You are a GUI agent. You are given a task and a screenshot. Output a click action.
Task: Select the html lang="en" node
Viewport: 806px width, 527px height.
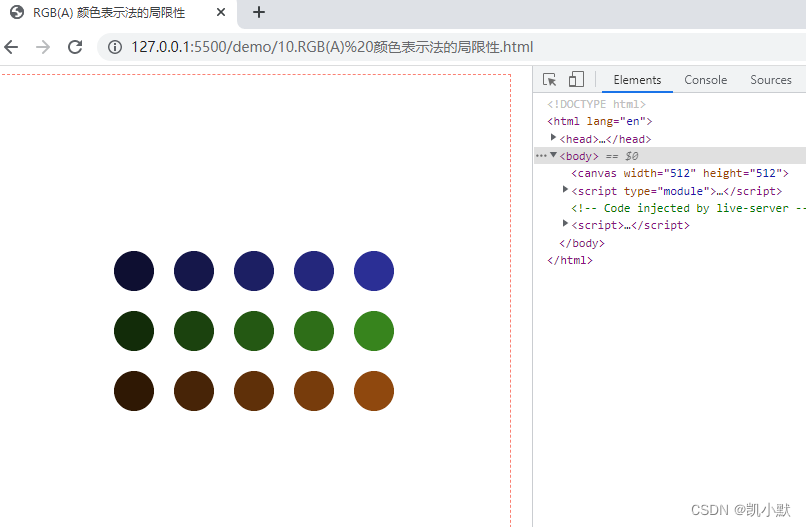coord(600,121)
